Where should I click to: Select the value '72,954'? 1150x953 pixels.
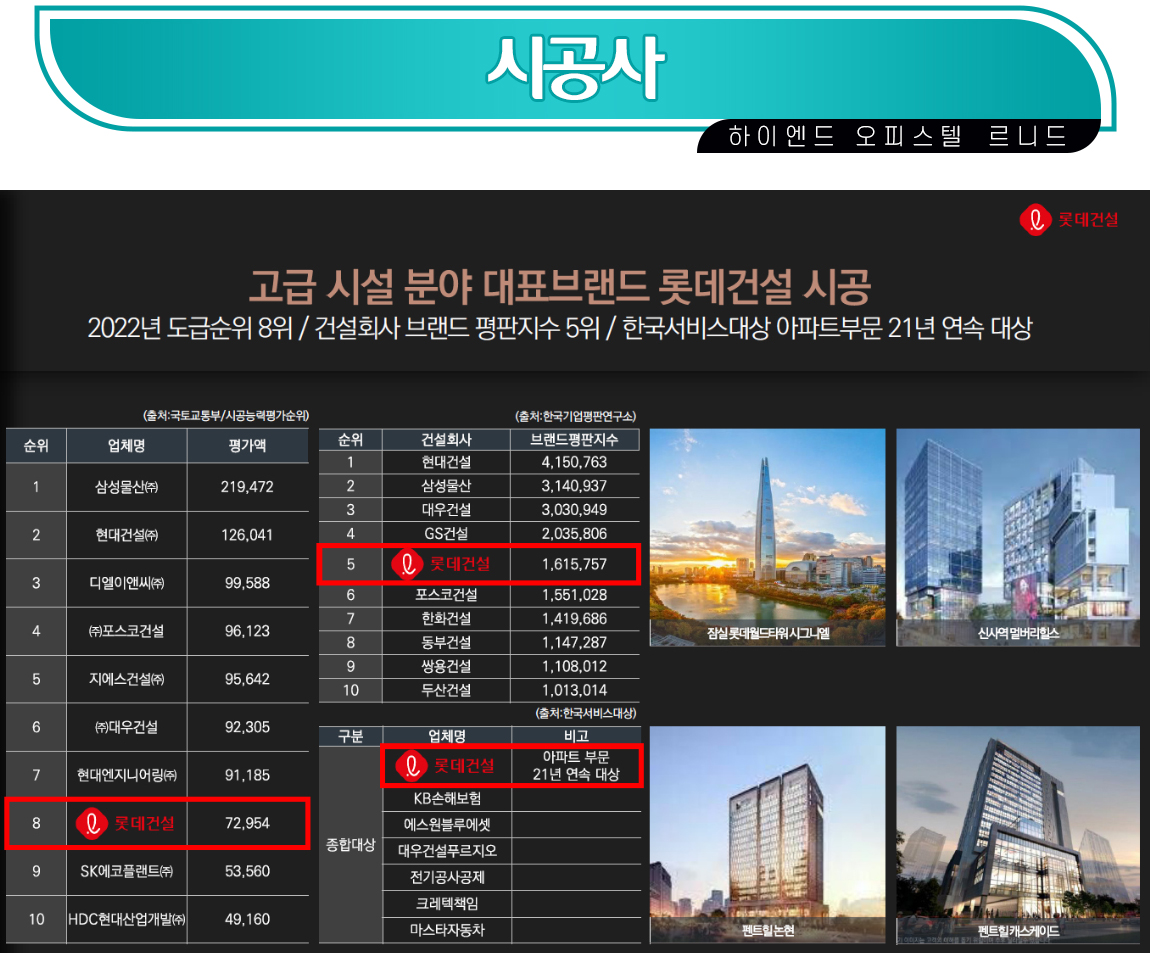247,823
